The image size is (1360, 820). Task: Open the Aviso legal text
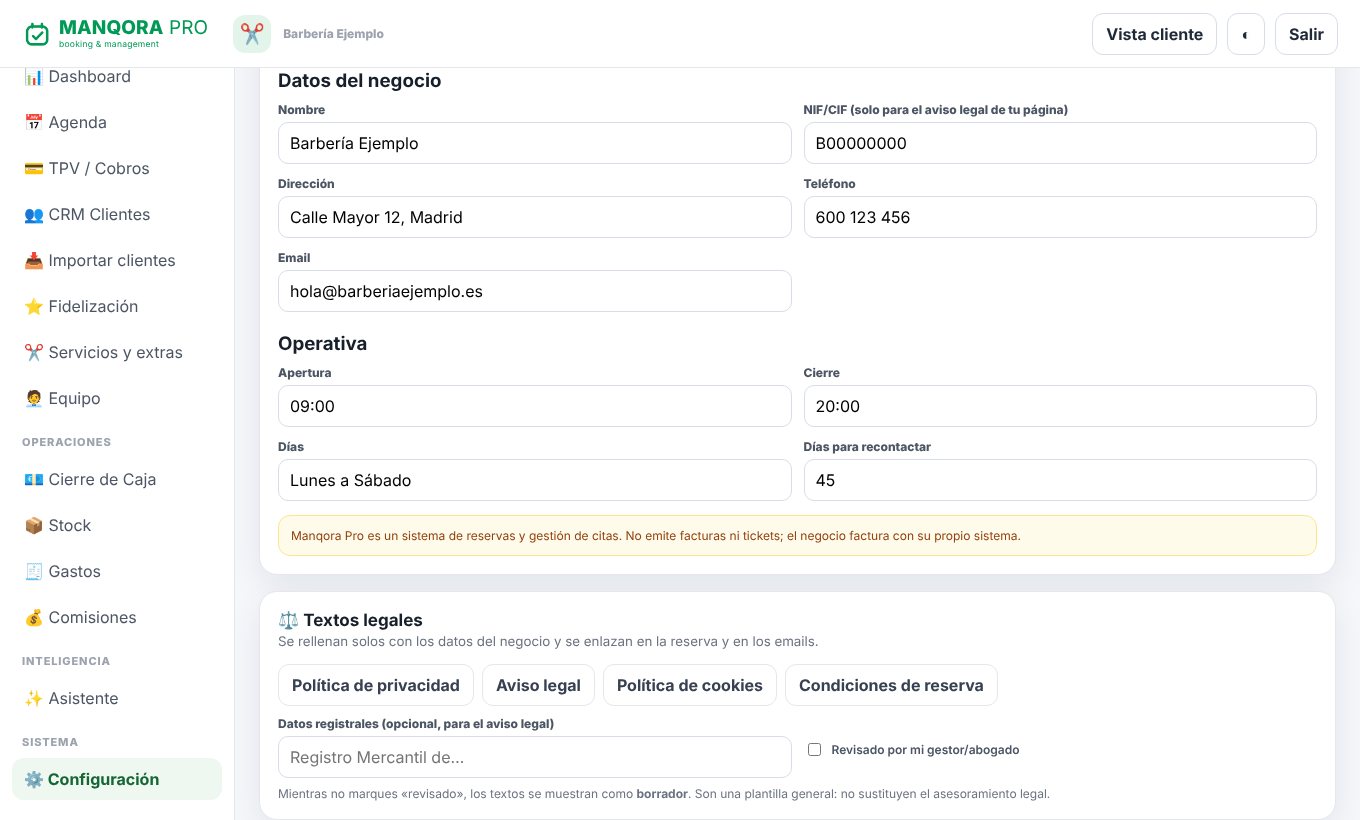coord(538,686)
